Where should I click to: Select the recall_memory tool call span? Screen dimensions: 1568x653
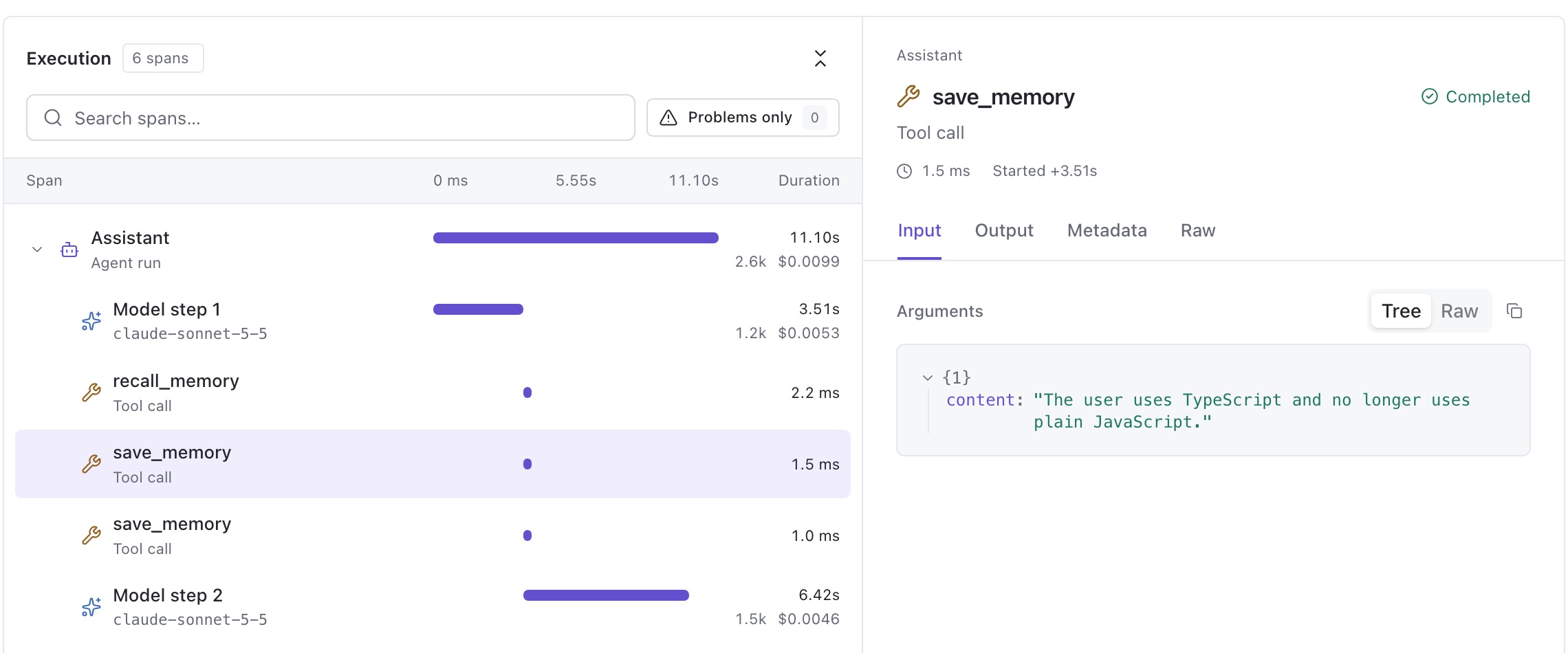point(433,392)
